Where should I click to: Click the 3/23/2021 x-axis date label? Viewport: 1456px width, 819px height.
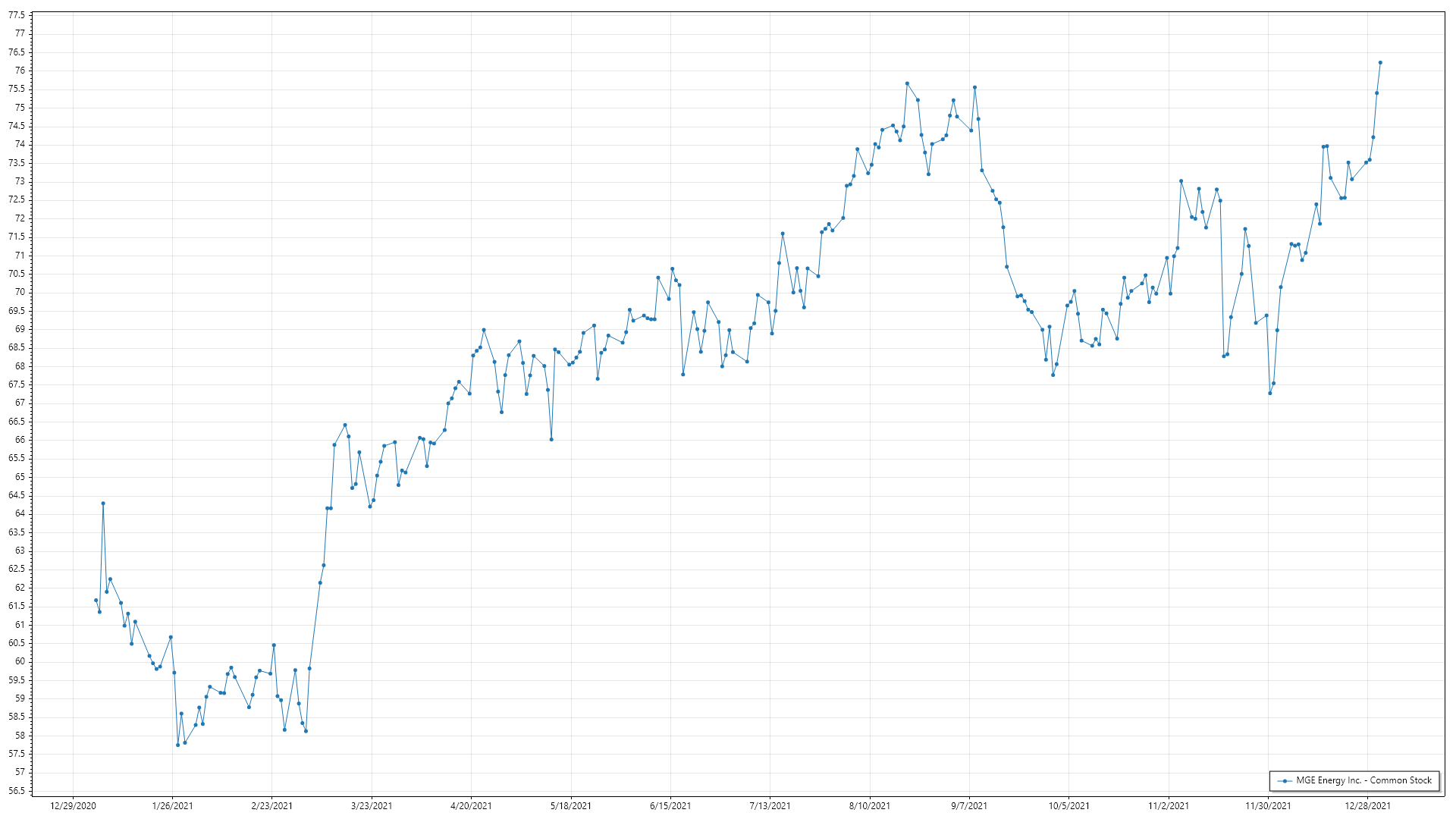pyautogui.click(x=372, y=806)
